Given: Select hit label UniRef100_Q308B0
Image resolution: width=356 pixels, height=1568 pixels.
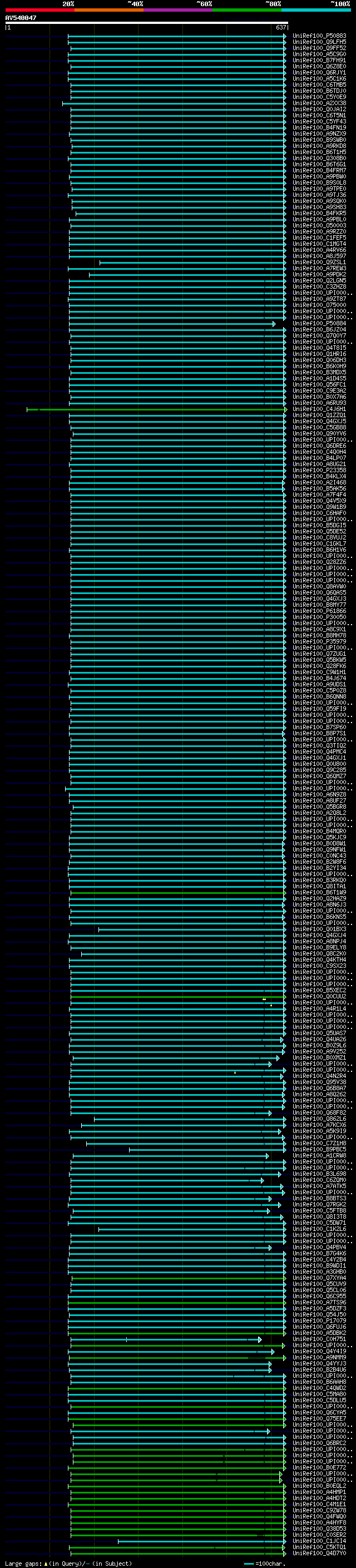Looking at the screenshot, I should click(319, 159).
